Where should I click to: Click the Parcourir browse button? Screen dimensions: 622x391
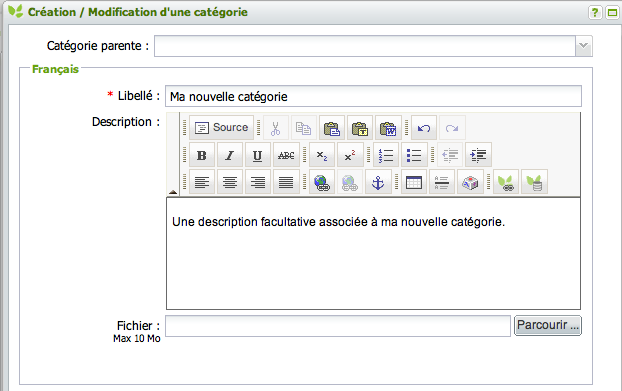point(548,326)
